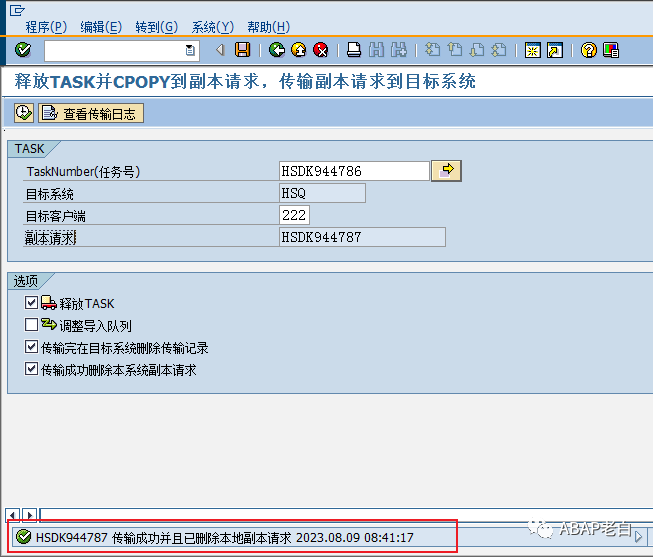Click the green Enter checkmark icon
The image size is (653, 557).
23,50
